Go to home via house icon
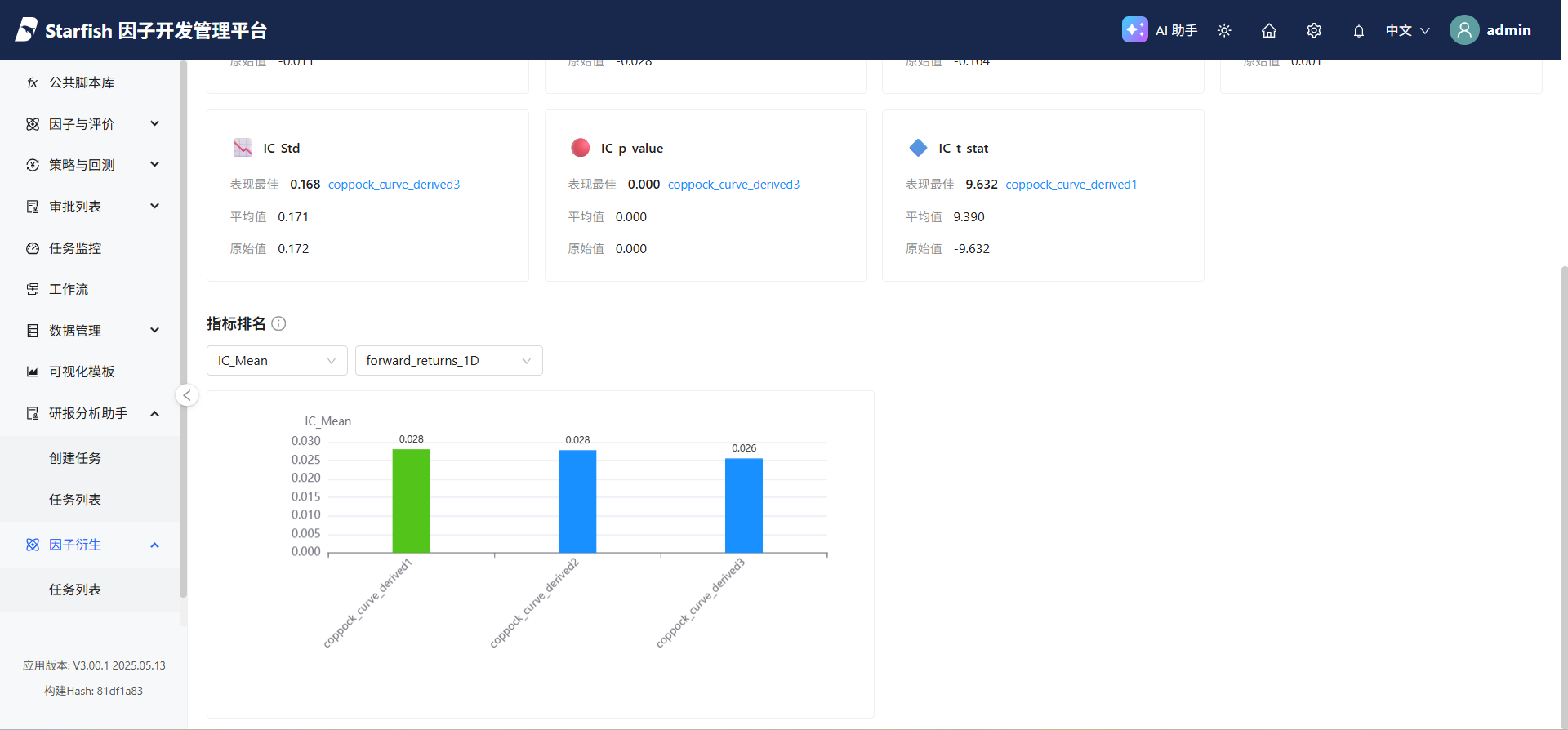This screenshot has height=730, width=1568. coord(1269,30)
